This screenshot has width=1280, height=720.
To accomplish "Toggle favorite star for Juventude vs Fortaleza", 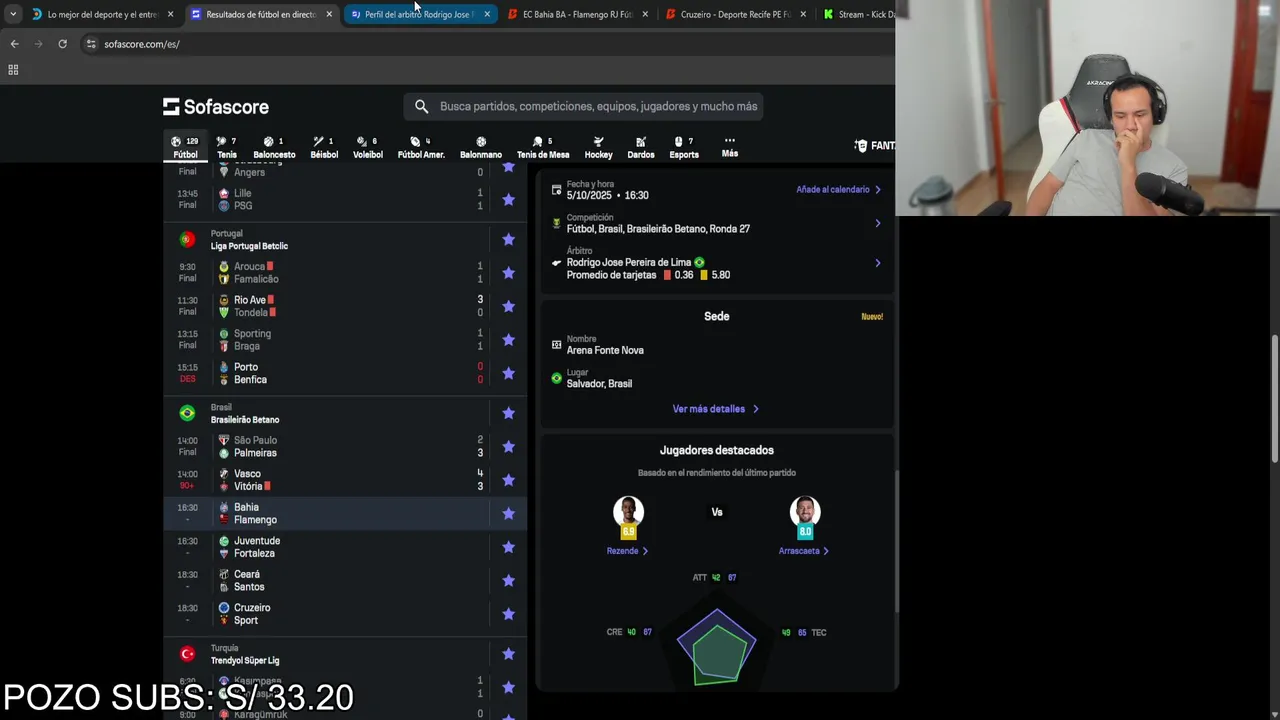I will (x=508, y=547).
